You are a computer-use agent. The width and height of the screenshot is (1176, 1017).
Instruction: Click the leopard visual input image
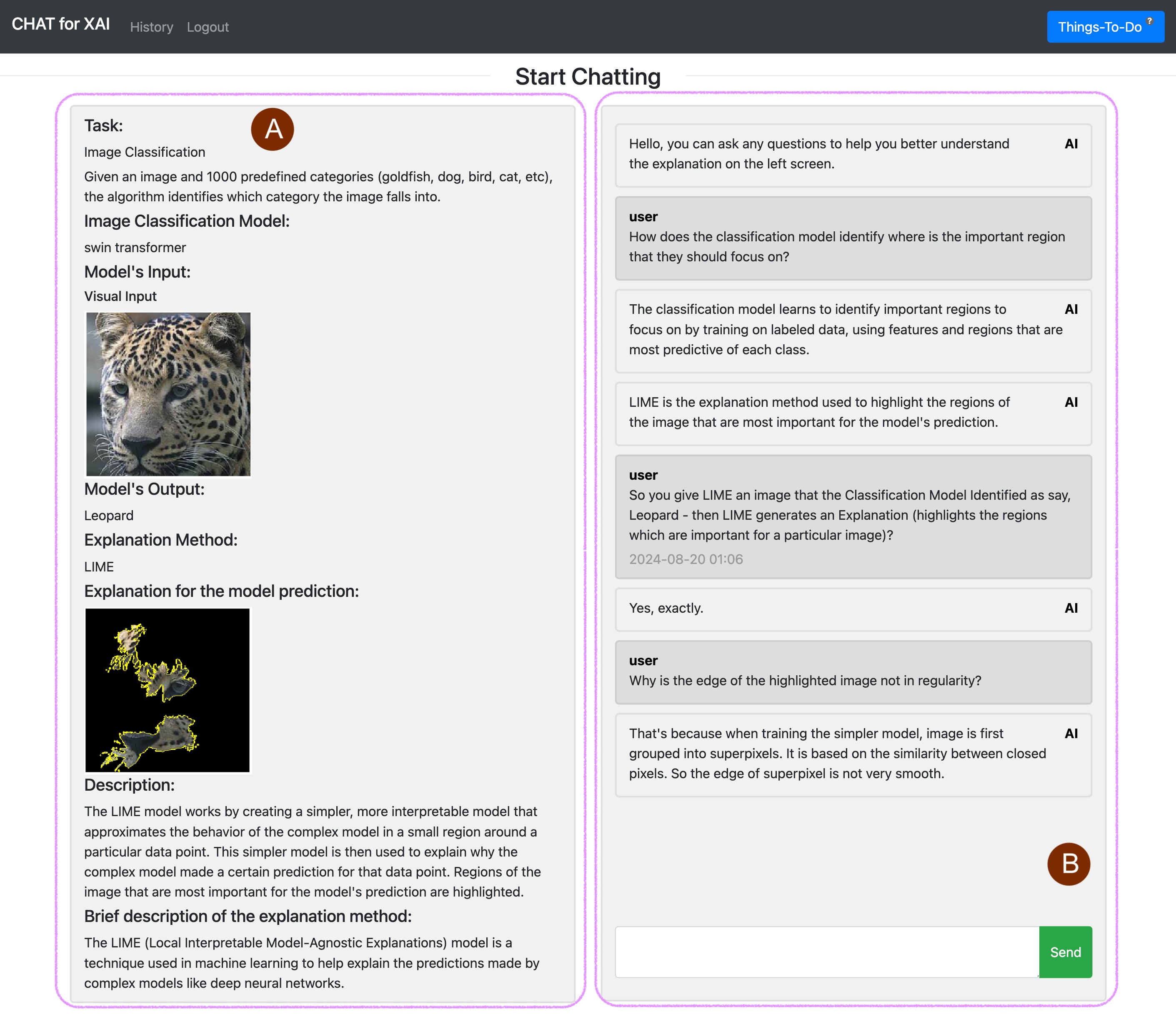[x=168, y=394]
